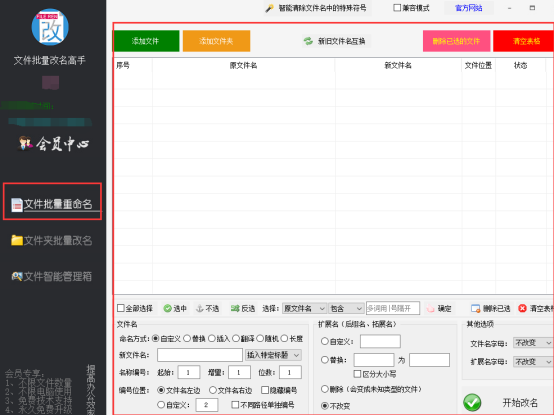Select 翻译 naming method radio
Image resolution: width=554 pixels, height=416 pixels.
236,339
